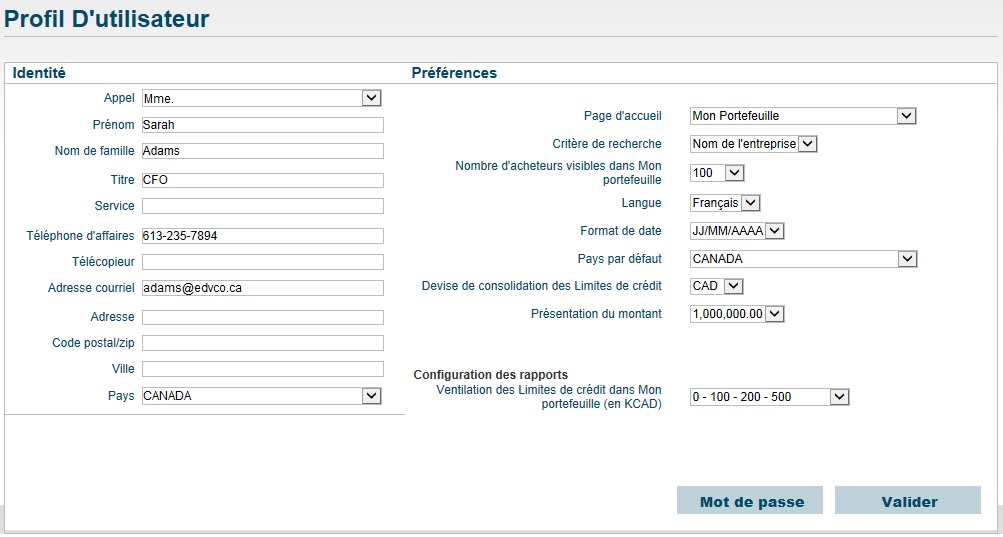Click the Mot de passe button
Image resolution: width=1003 pixels, height=537 pixels.
pyautogui.click(x=750, y=501)
